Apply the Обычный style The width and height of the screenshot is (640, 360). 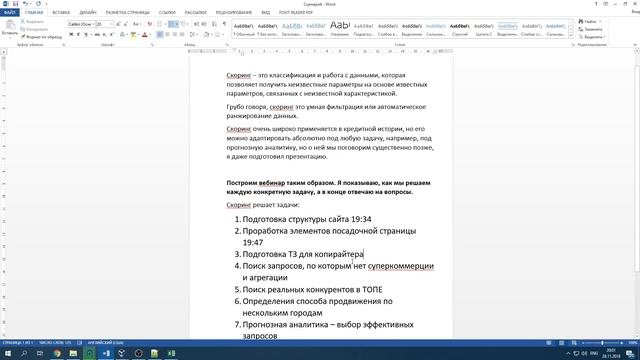[244, 30]
